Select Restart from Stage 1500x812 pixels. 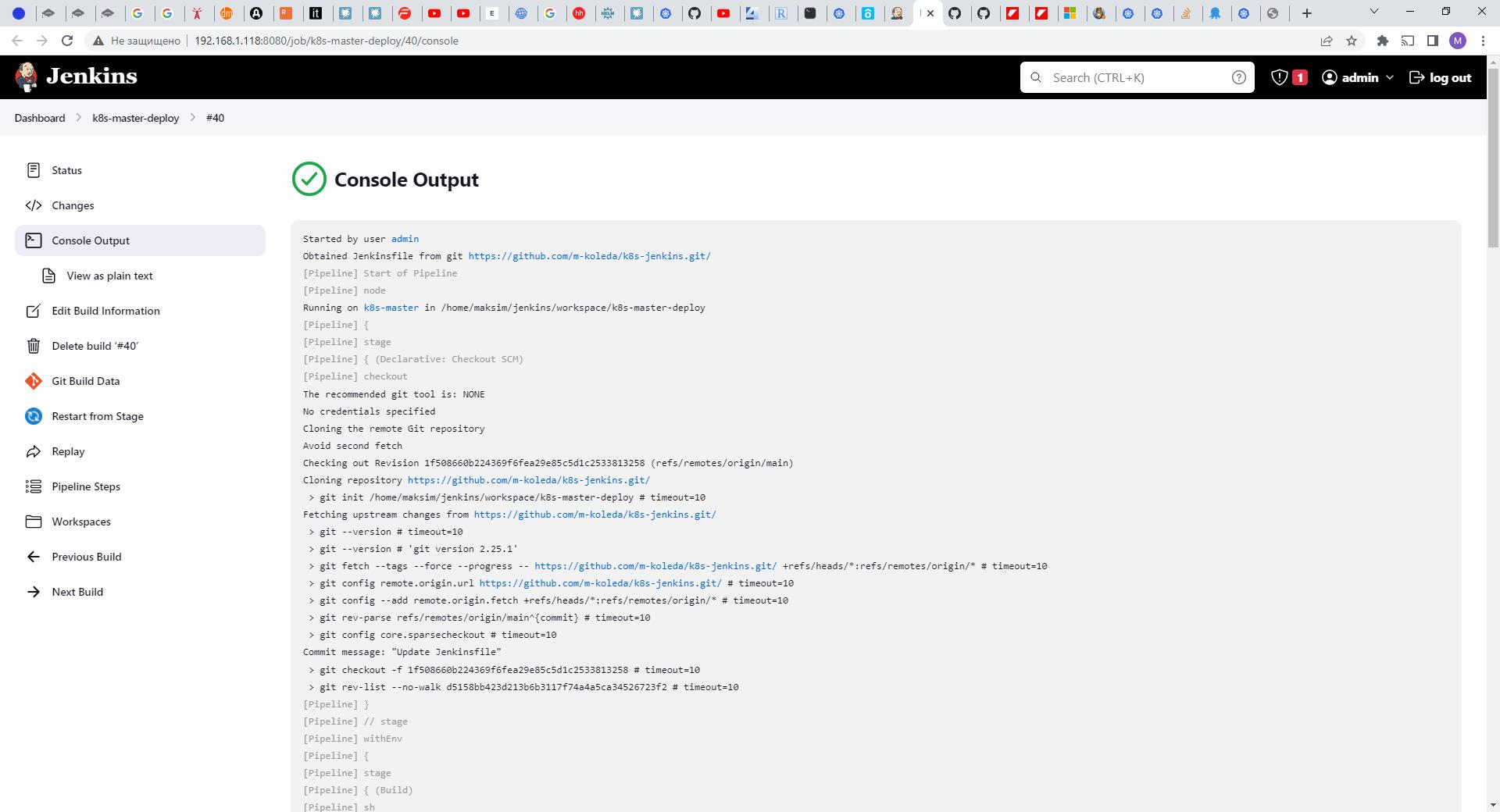(x=97, y=416)
